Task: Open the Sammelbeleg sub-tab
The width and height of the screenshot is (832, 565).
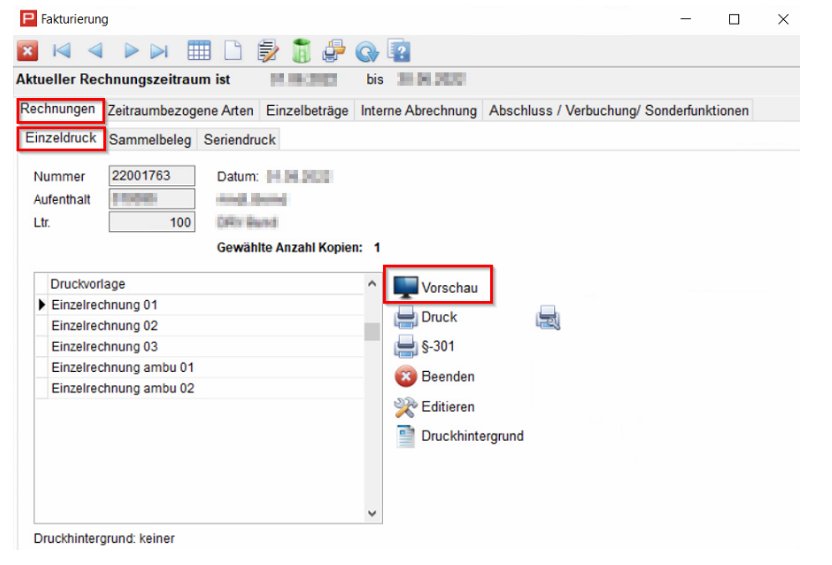Action: 150,140
